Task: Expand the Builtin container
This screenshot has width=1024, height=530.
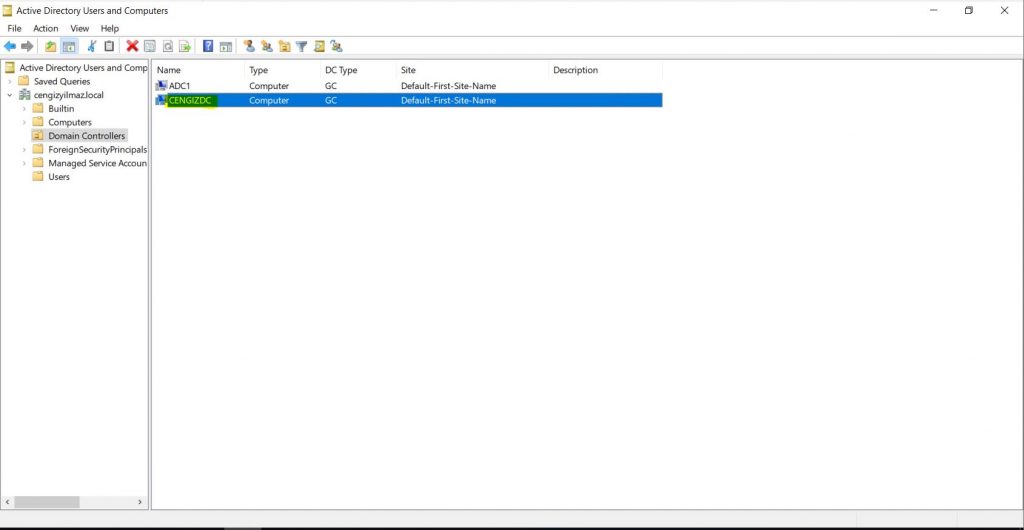Action: [24, 108]
